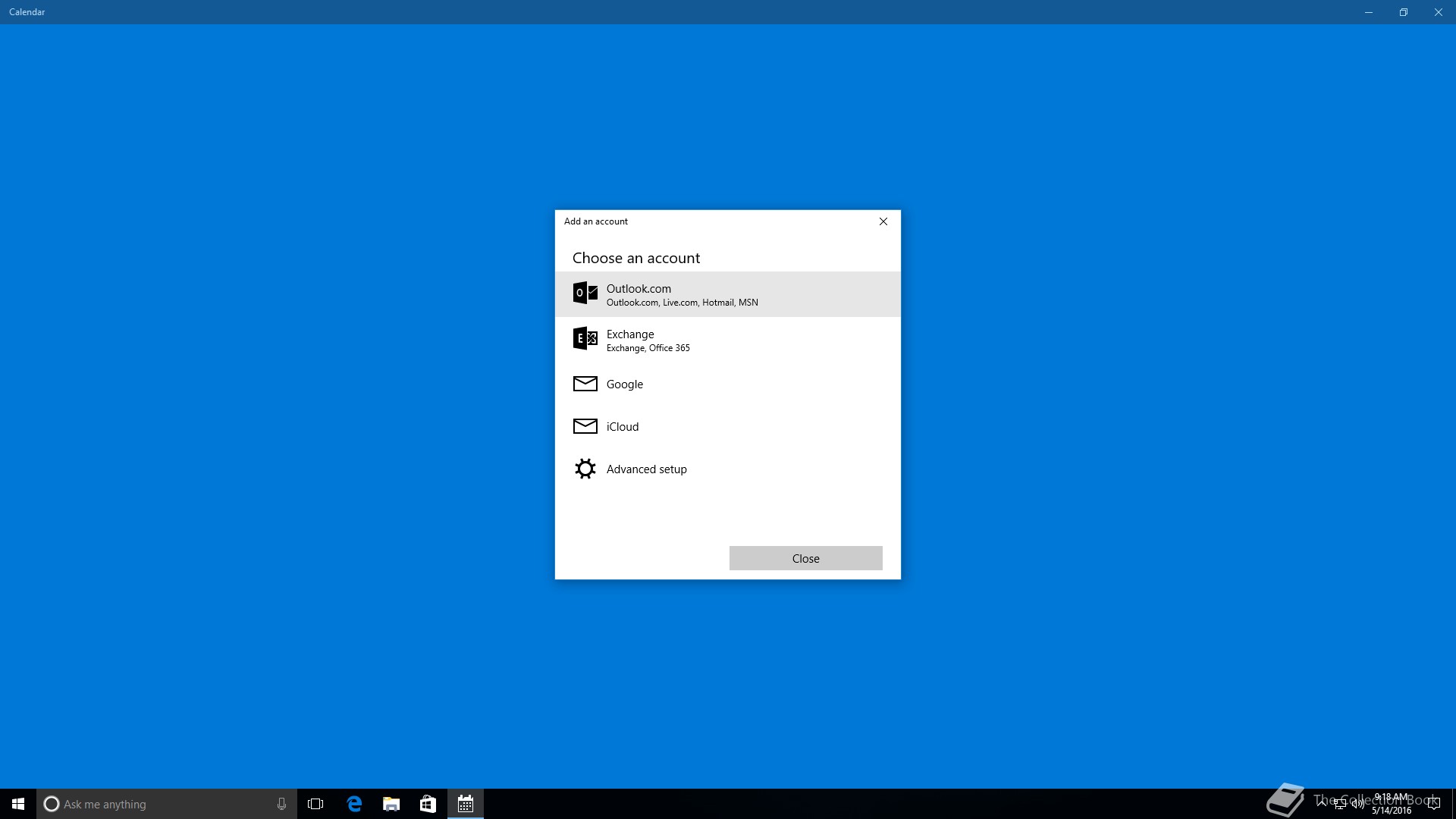The width and height of the screenshot is (1456, 819).
Task: Click the volume icon in system tray
Action: tap(1357, 805)
